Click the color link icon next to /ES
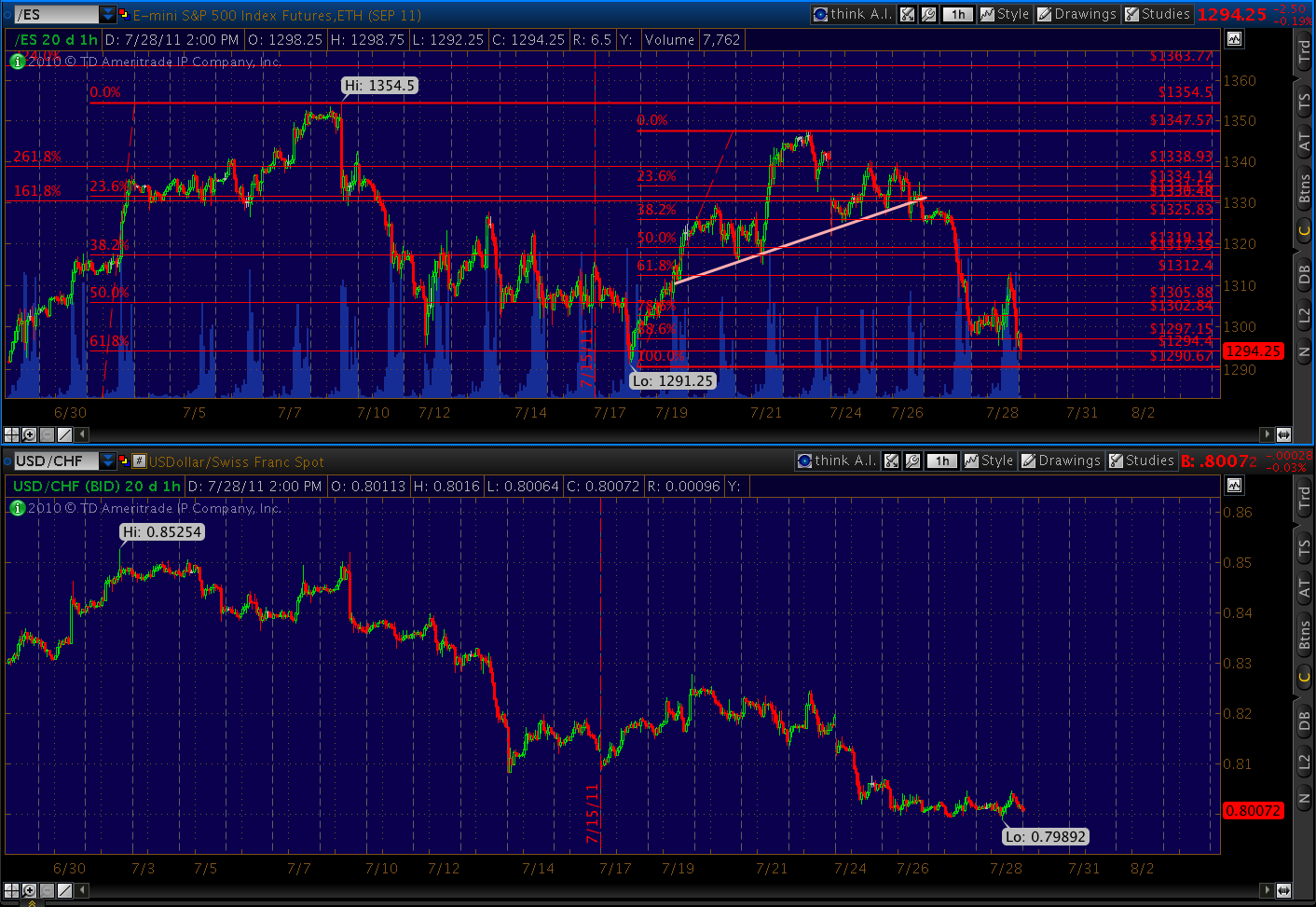Viewport: 1316px width, 907px height. [124, 14]
